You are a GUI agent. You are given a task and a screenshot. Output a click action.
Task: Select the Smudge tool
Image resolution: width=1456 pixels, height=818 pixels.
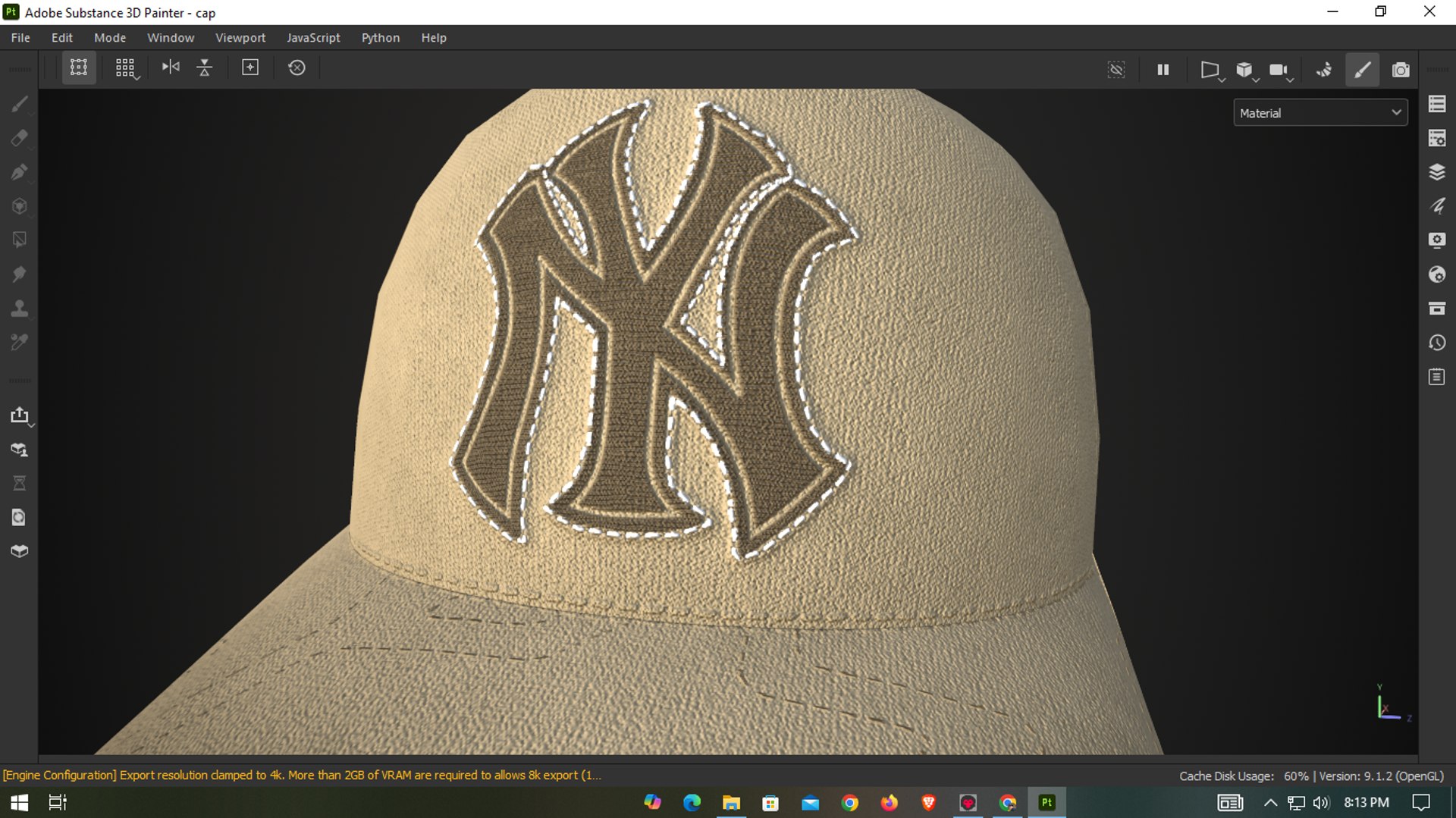point(20,274)
